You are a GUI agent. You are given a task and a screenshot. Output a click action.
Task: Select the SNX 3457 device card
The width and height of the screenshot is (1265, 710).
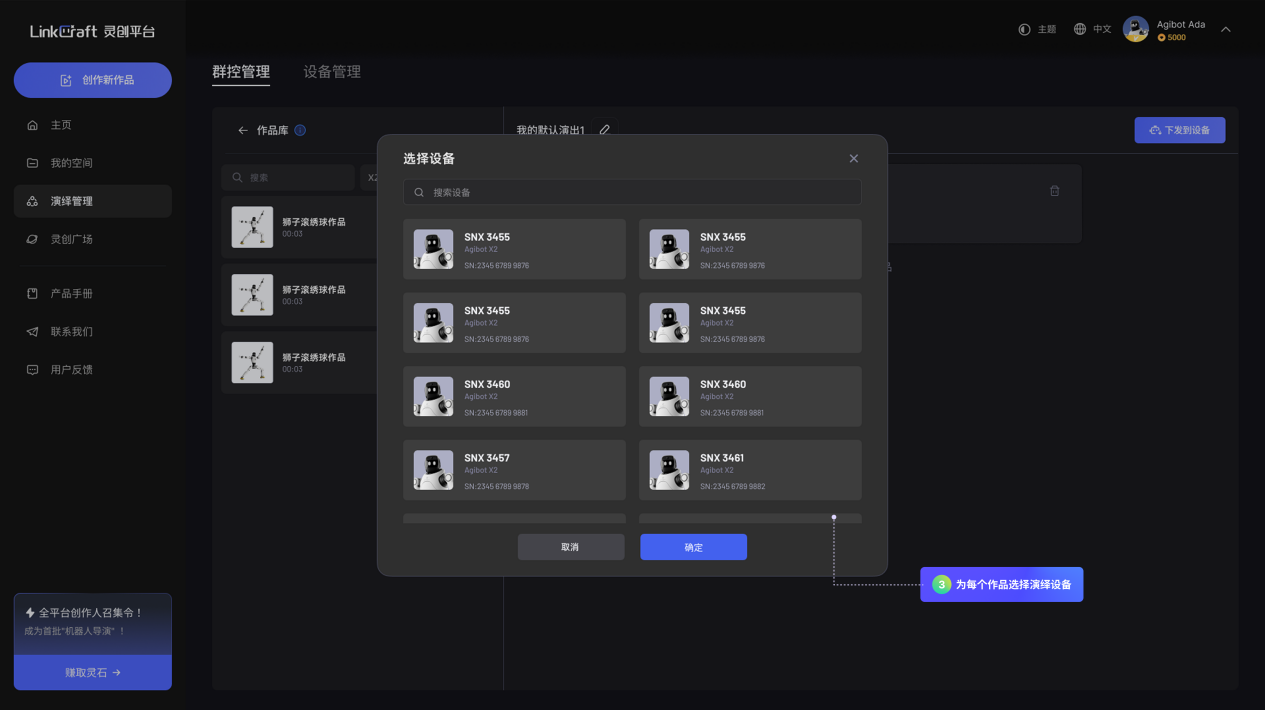514,470
